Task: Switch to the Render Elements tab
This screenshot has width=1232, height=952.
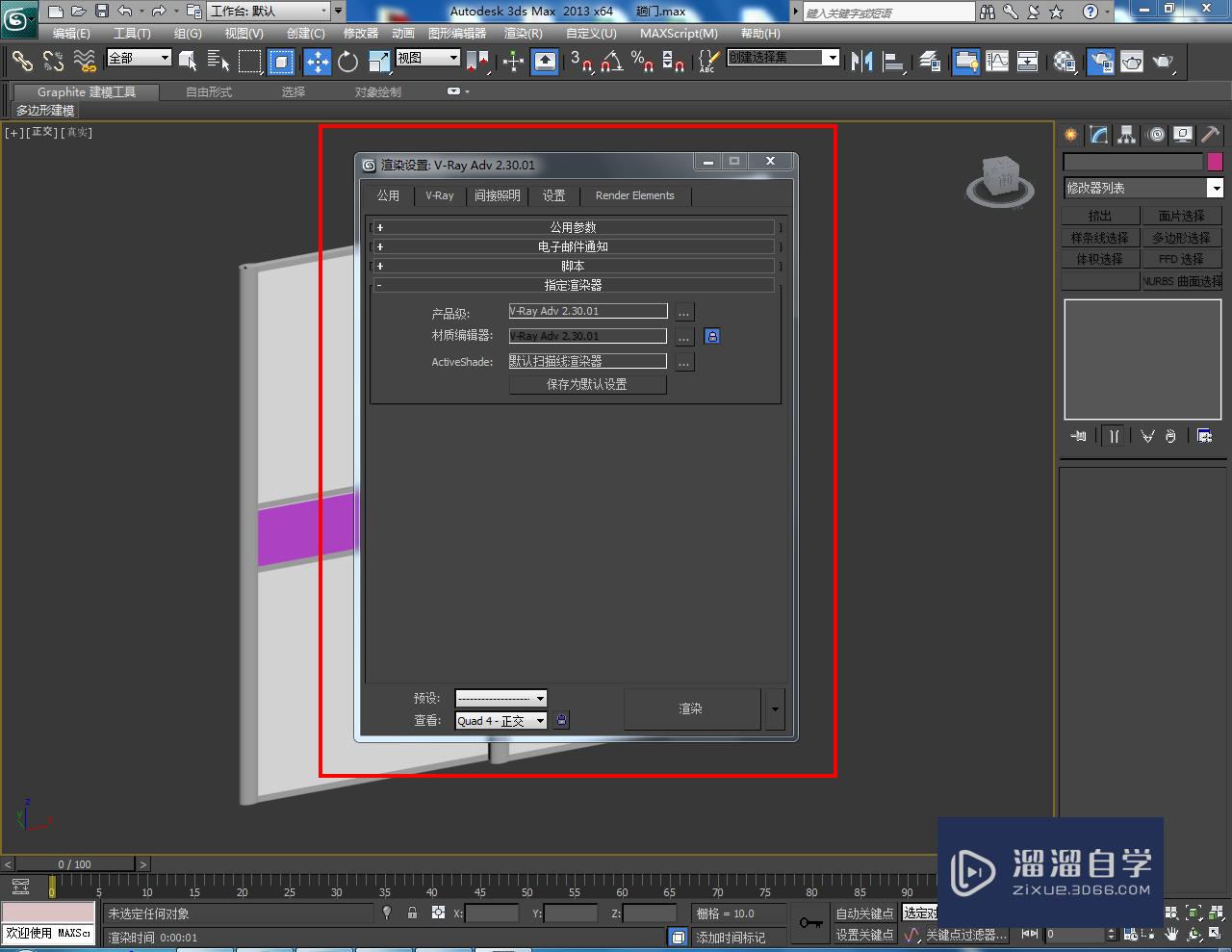Action: click(x=635, y=195)
